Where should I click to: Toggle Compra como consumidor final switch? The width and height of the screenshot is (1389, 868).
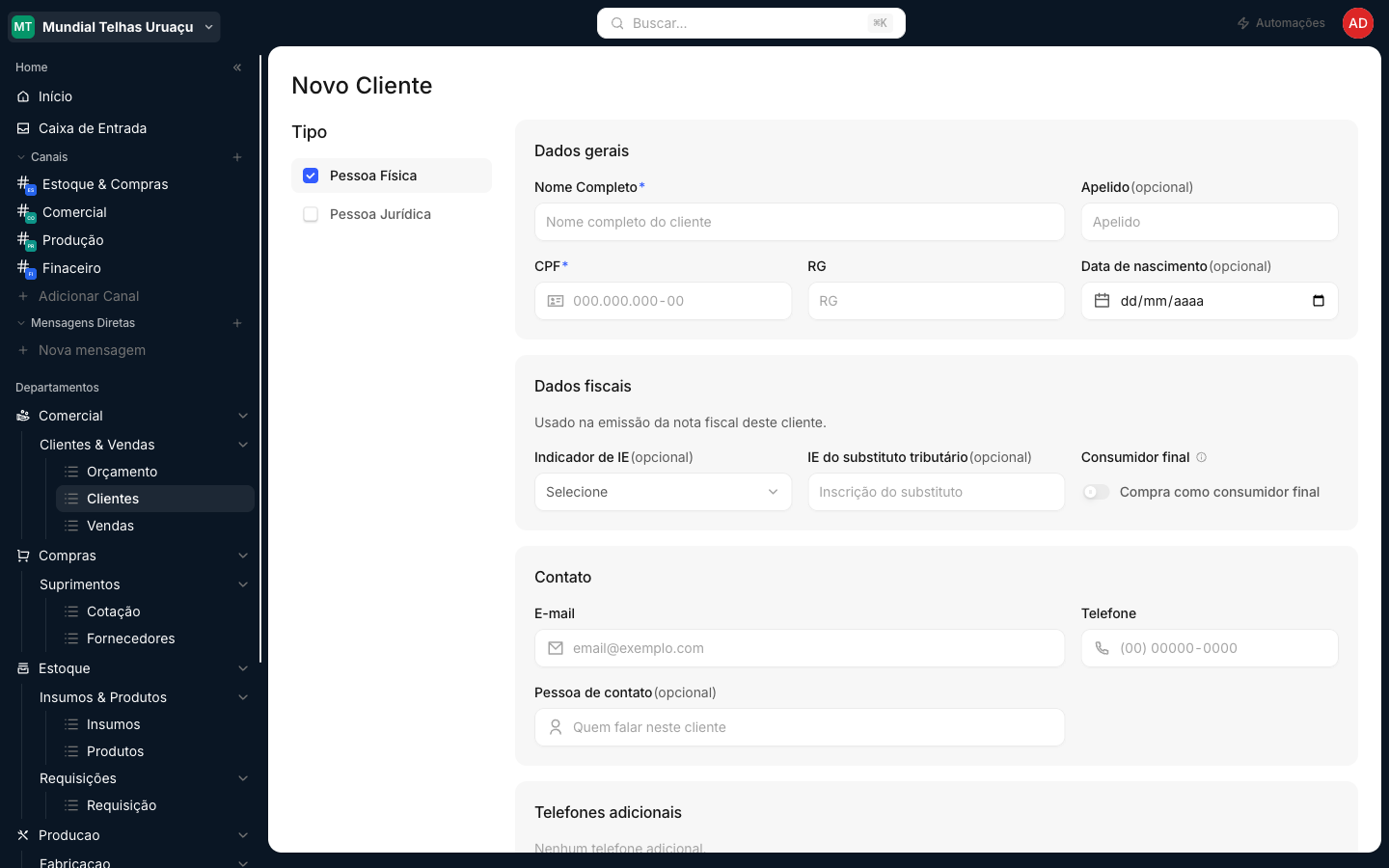pos(1096,492)
